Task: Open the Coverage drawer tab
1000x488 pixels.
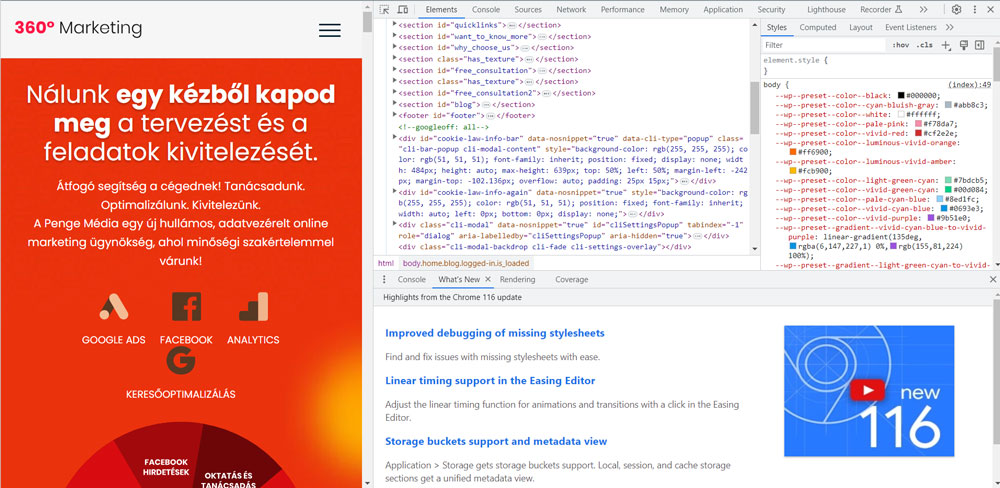Action: 571,279
